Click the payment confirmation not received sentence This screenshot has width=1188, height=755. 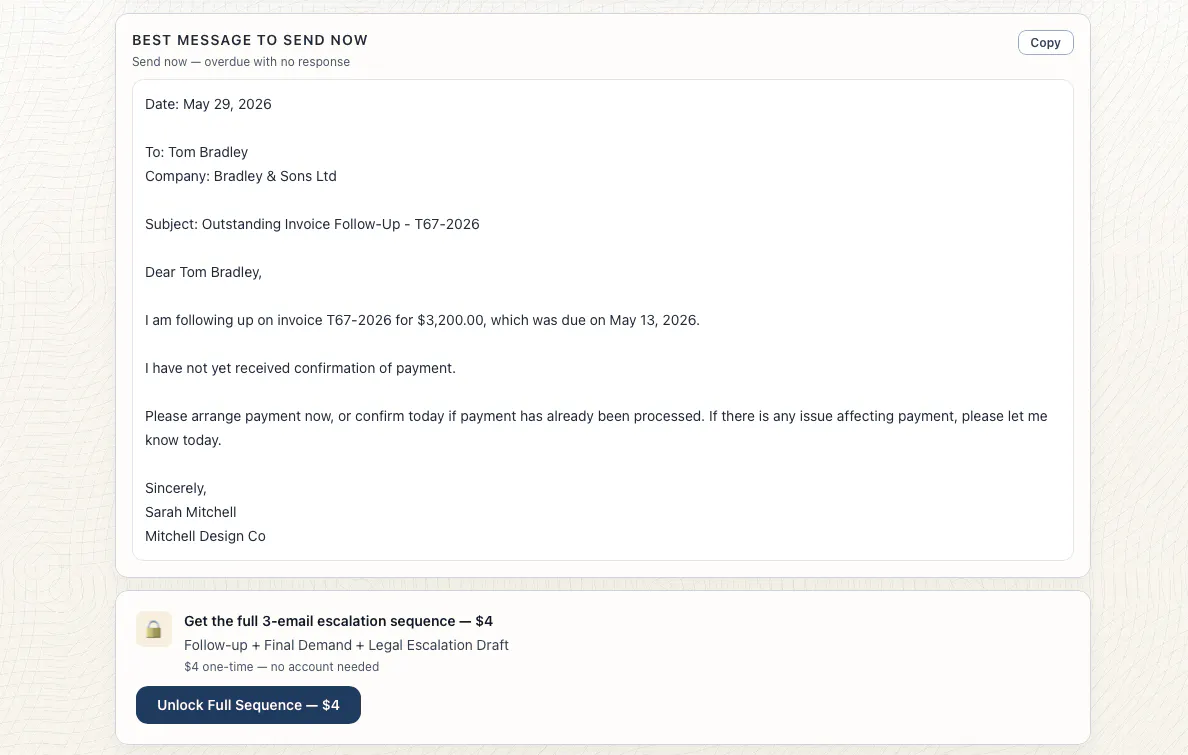click(301, 368)
